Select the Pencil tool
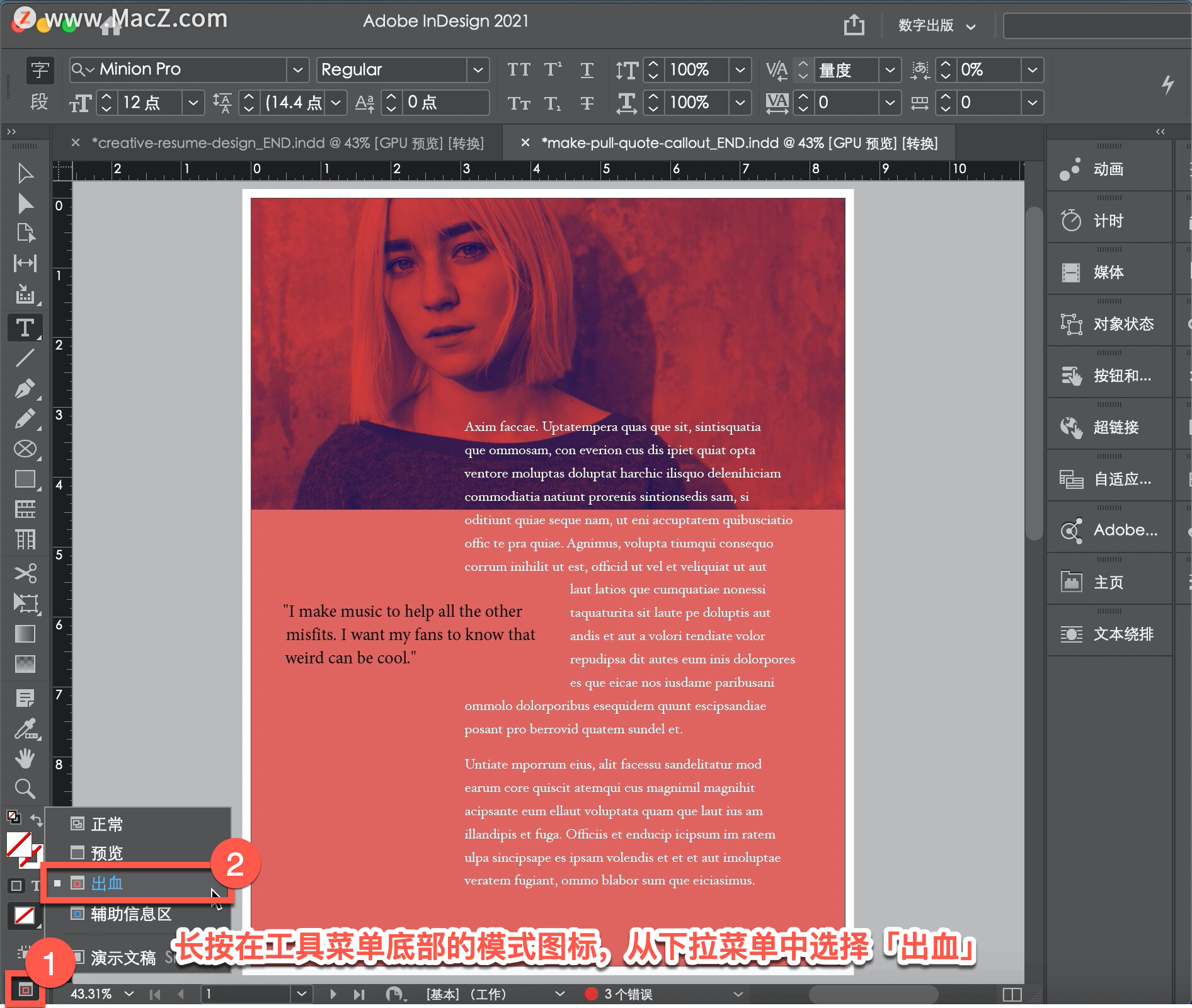Image resolution: width=1192 pixels, height=1008 pixels. (x=25, y=419)
